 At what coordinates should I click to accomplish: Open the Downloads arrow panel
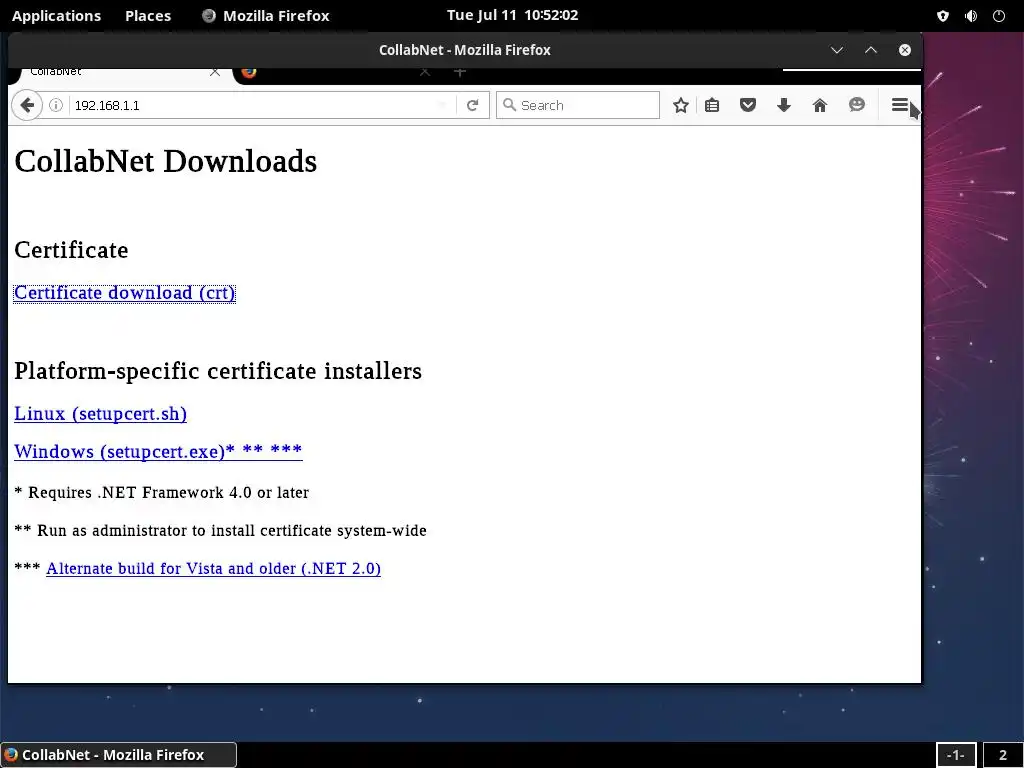(x=784, y=105)
